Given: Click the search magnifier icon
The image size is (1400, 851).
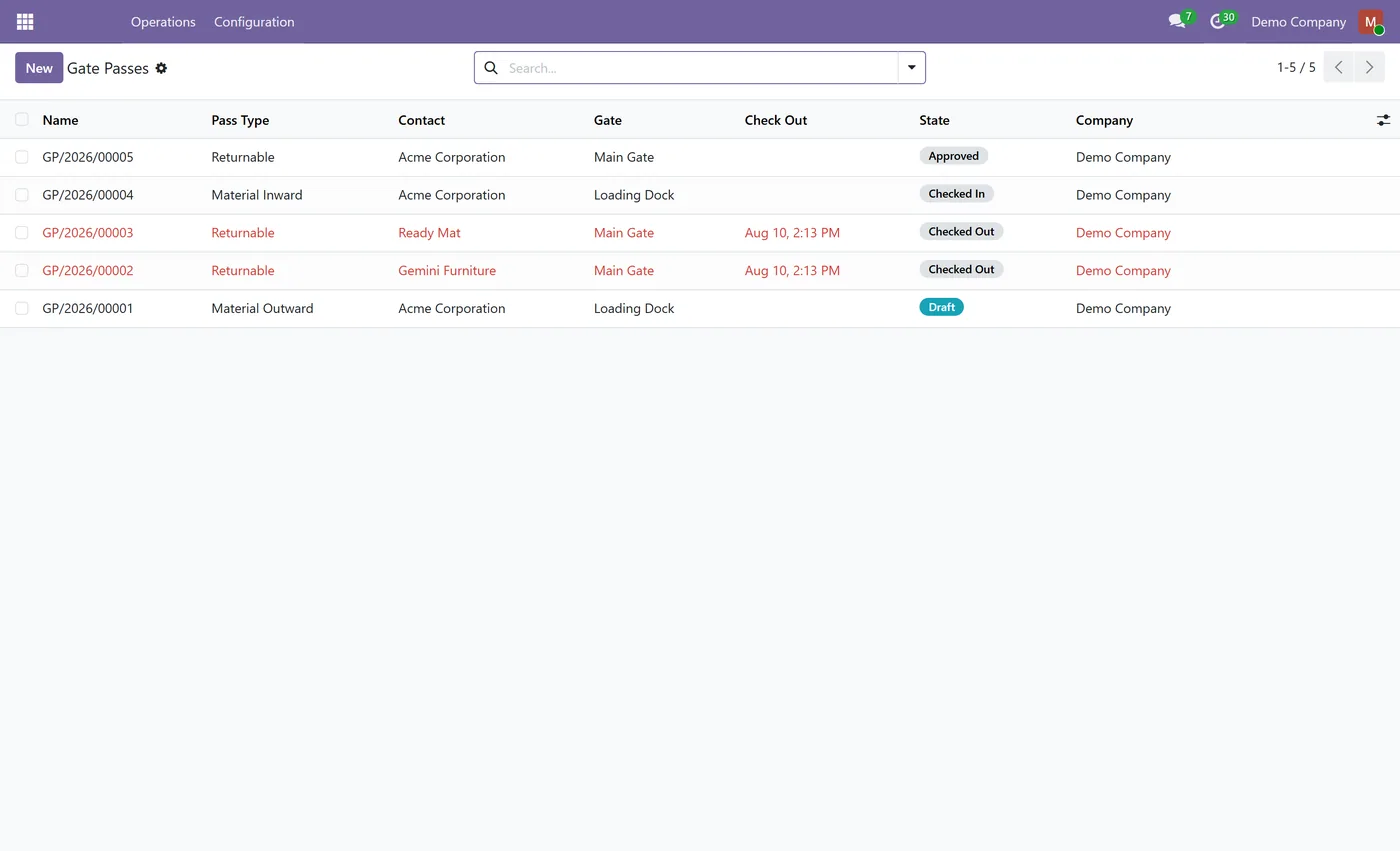Looking at the screenshot, I should coord(491,68).
